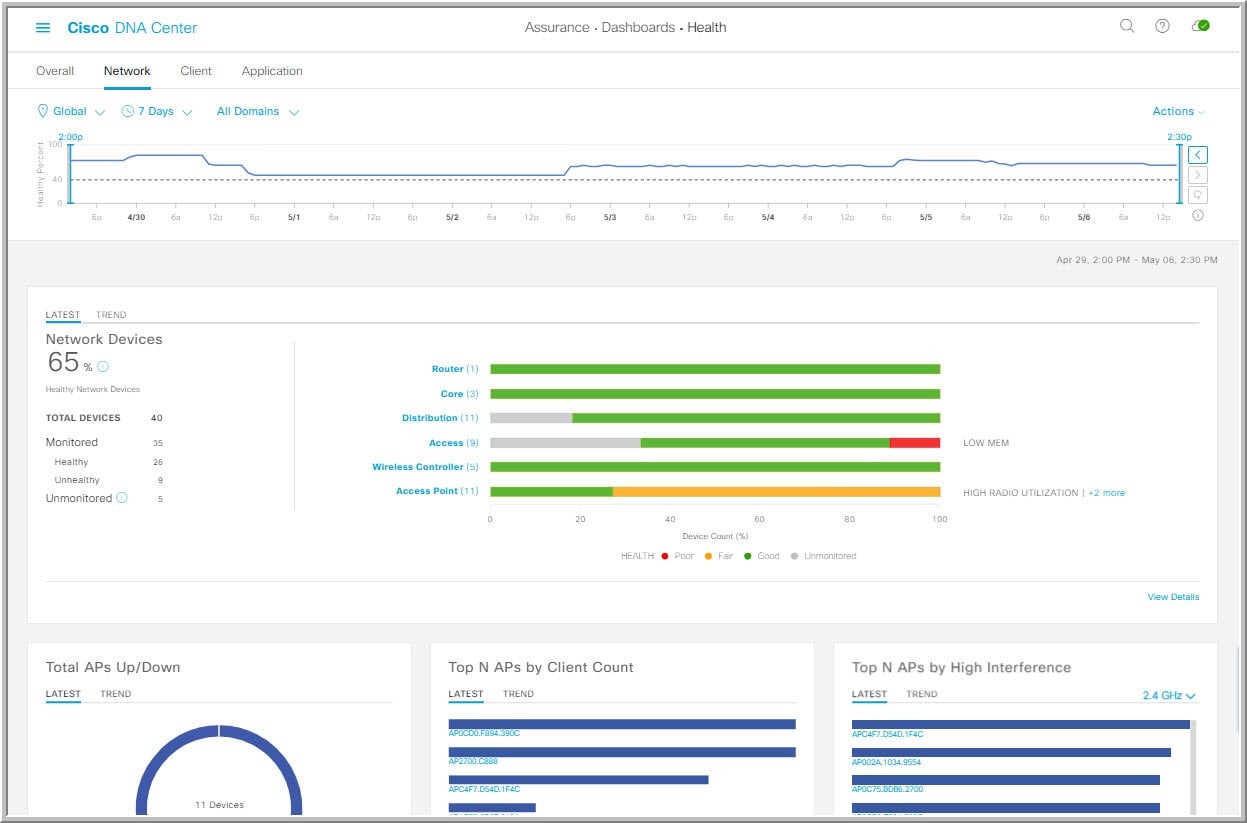The width and height of the screenshot is (1247, 823).
Task: Expand the Global location dropdown
Action: point(70,112)
